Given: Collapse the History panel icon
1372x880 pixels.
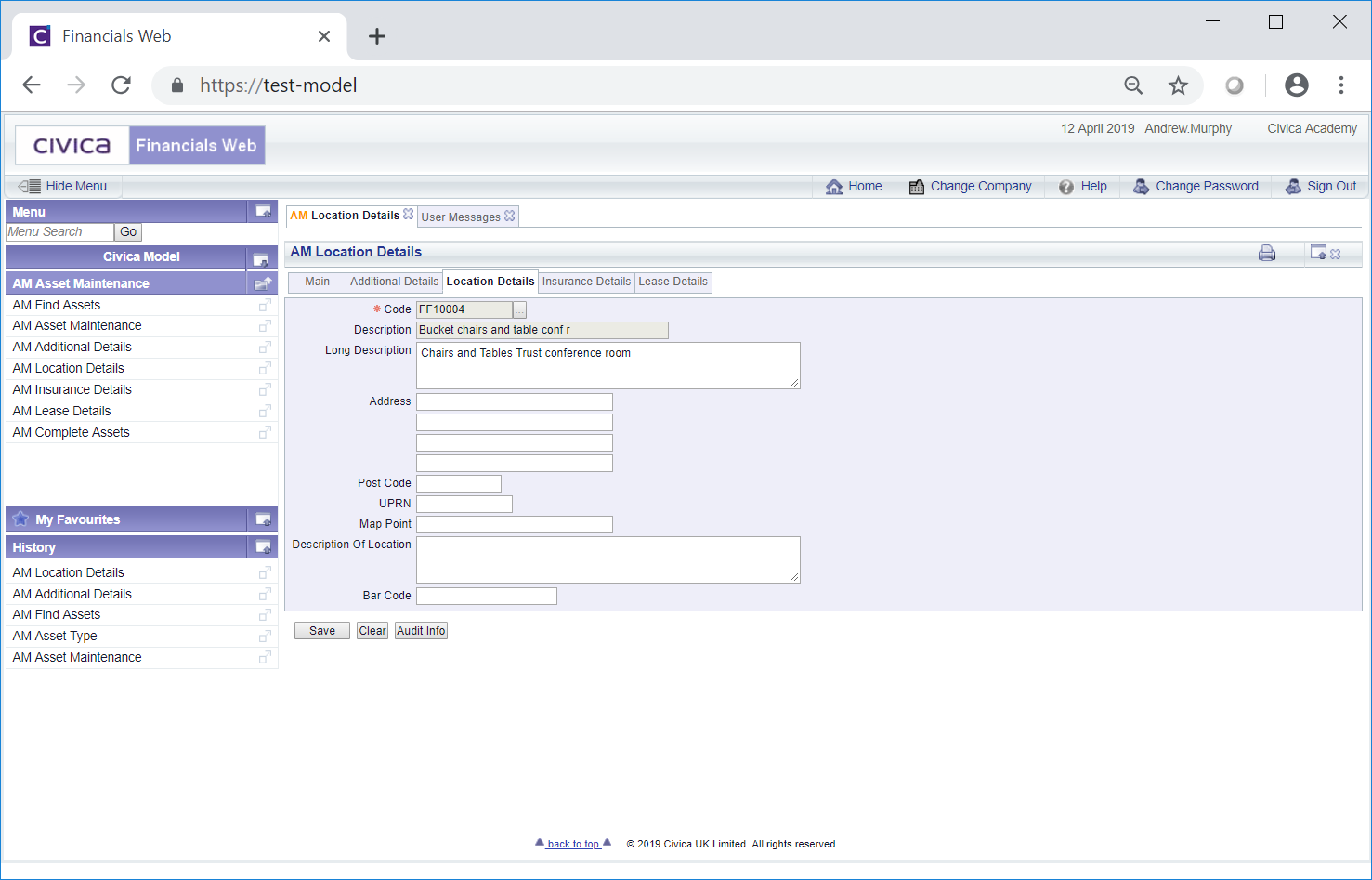Looking at the screenshot, I should tap(263, 547).
